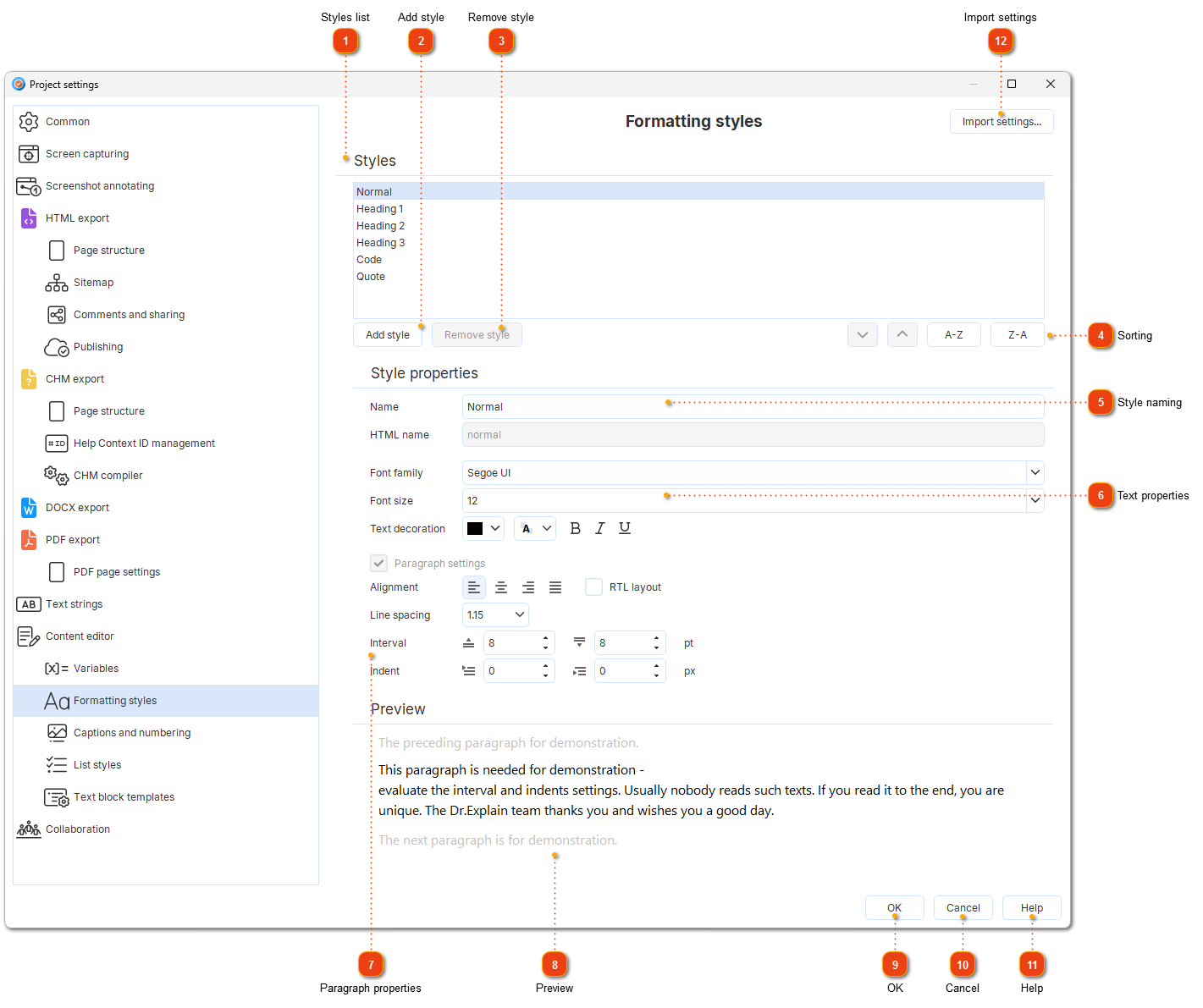Image resolution: width=1203 pixels, height=1008 pixels.
Task: Click the CHM export icon
Action: click(x=29, y=379)
